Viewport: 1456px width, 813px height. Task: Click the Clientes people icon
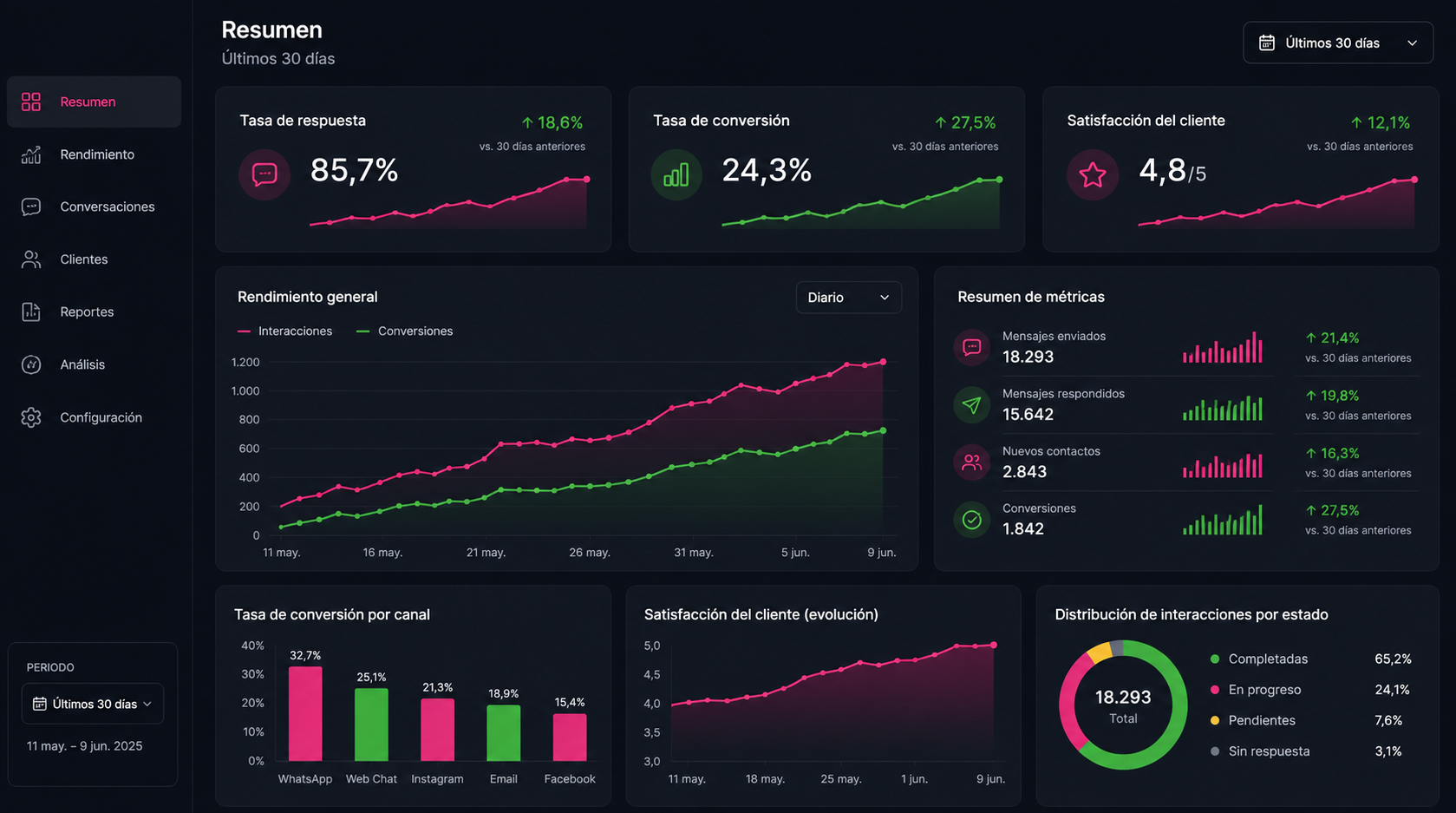coord(31,259)
